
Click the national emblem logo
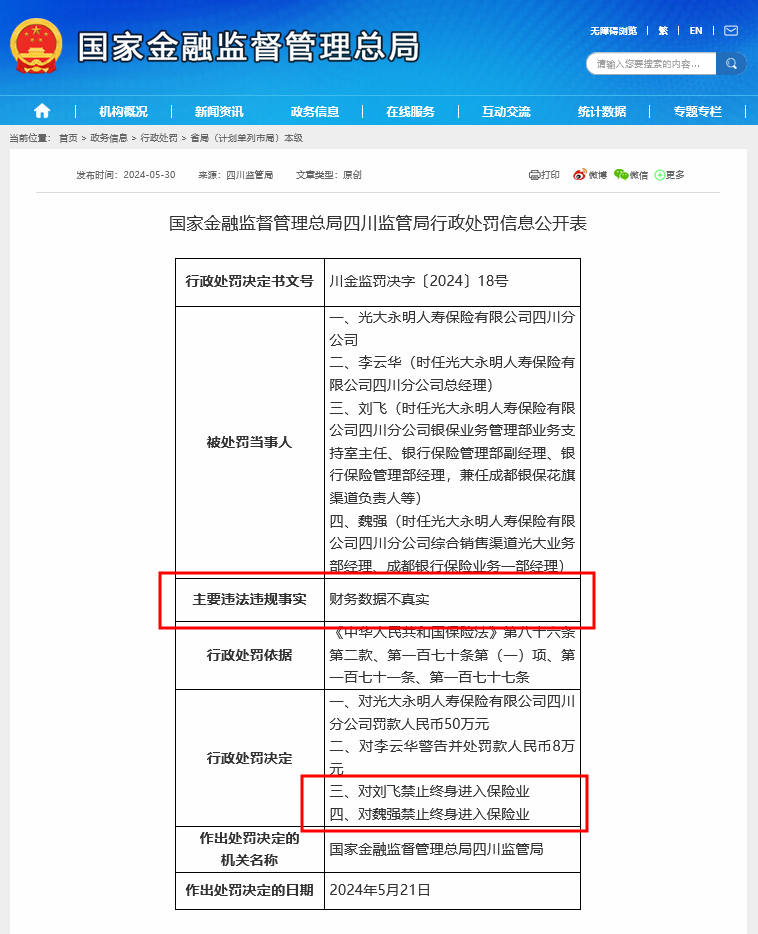[x=36, y=46]
